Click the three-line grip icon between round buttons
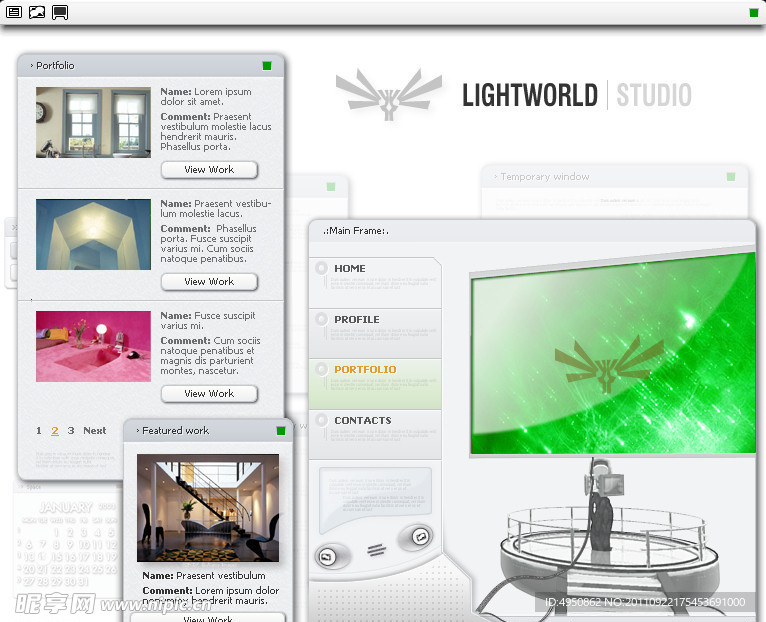The width and height of the screenshot is (766, 622). [x=377, y=550]
